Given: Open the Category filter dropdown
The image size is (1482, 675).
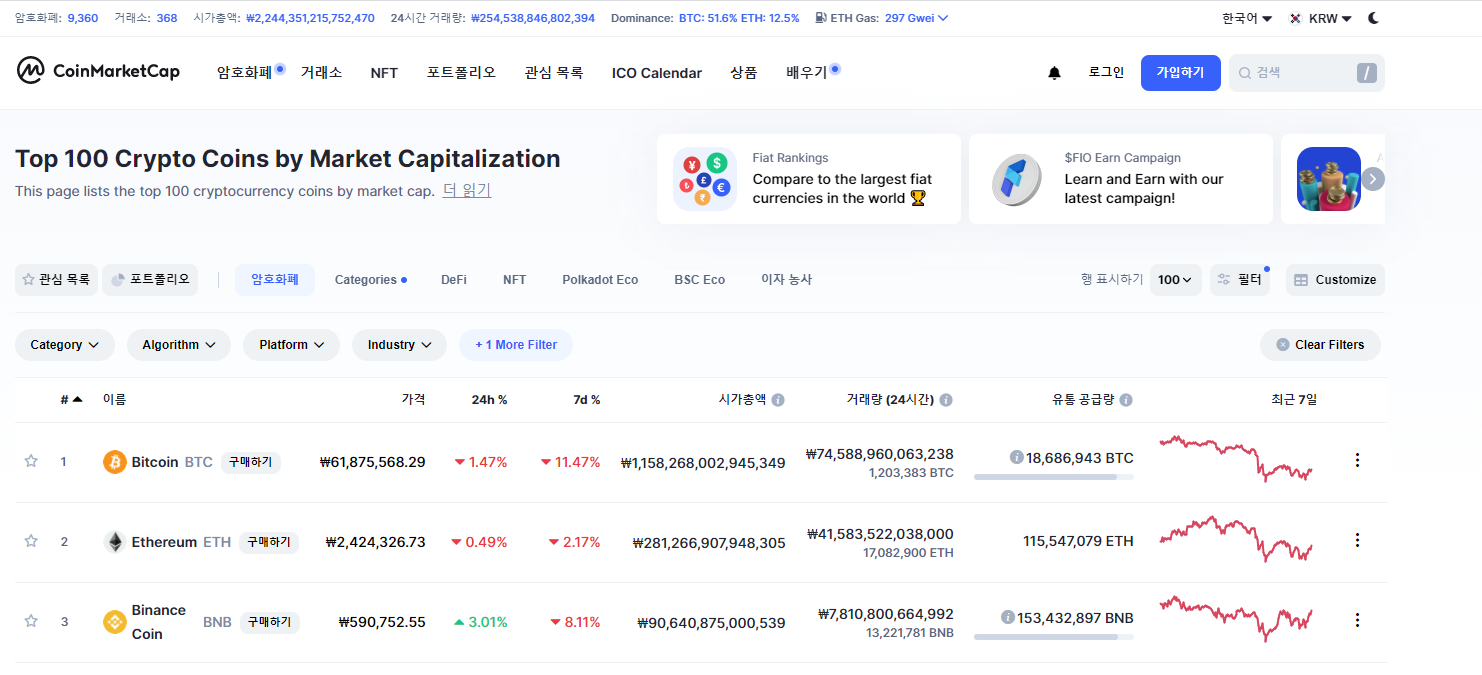Looking at the screenshot, I should (x=65, y=345).
